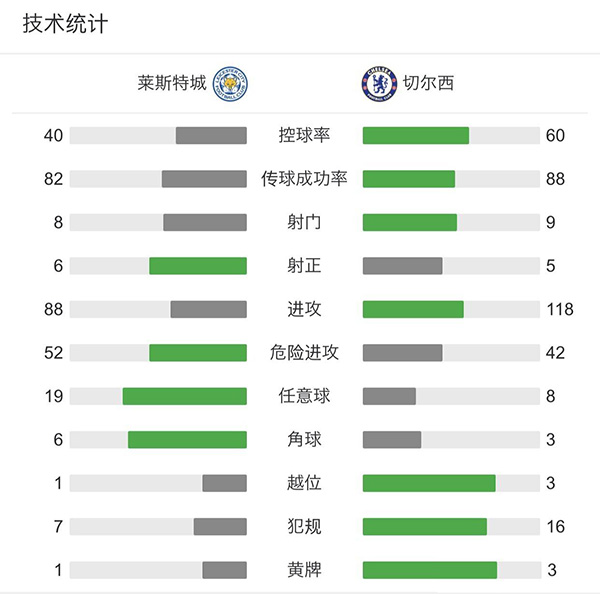This screenshot has width=600, height=594.
Task: Click the 危险进攻 stat label
Action: pos(305,352)
